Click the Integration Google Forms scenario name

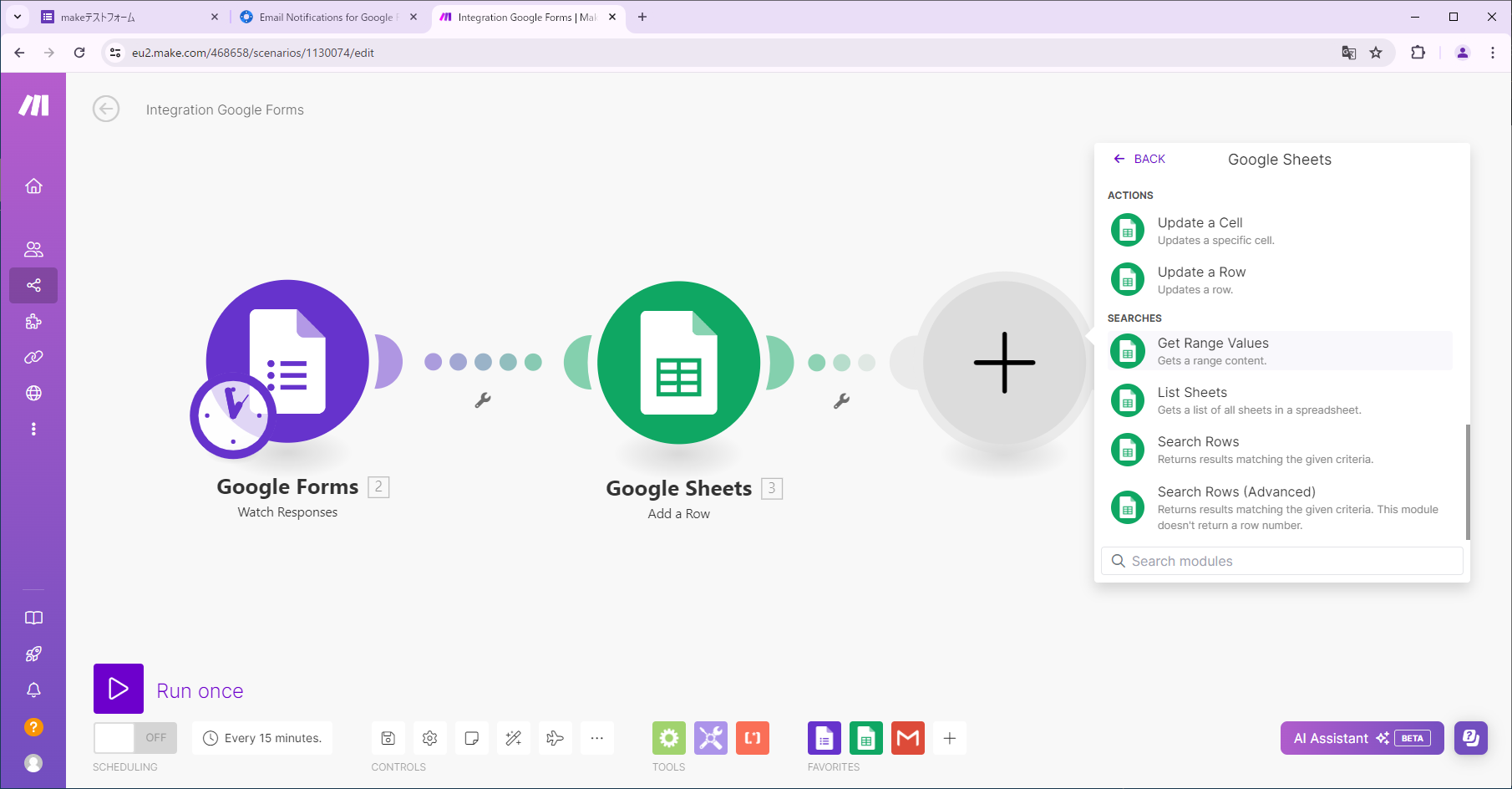[x=225, y=109]
